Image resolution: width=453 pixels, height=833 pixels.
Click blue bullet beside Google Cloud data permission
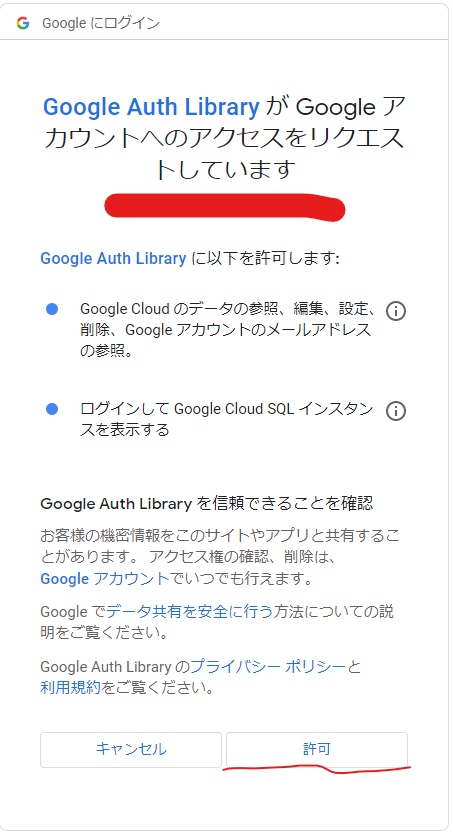[52, 309]
